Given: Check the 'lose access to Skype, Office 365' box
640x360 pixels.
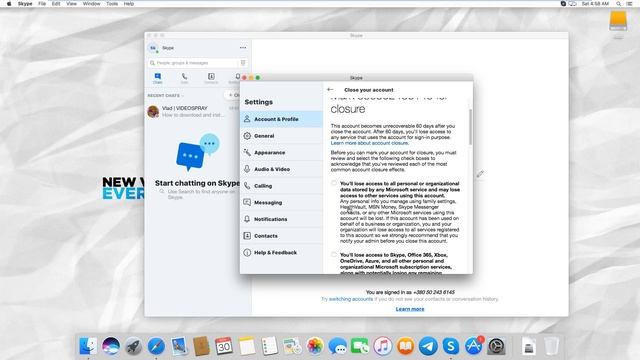Looking at the screenshot, I should 334,255.
